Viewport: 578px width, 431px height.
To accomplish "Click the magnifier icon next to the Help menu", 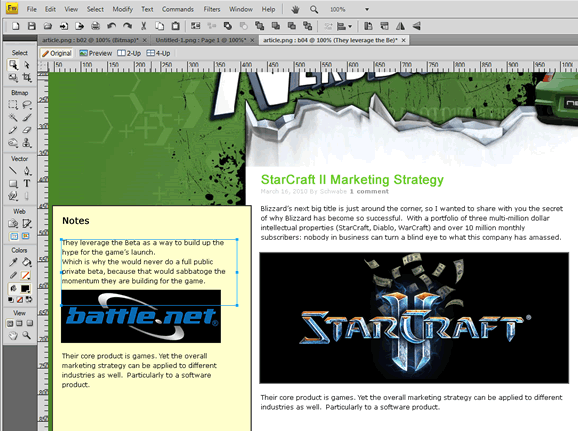I will (x=314, y=10).
